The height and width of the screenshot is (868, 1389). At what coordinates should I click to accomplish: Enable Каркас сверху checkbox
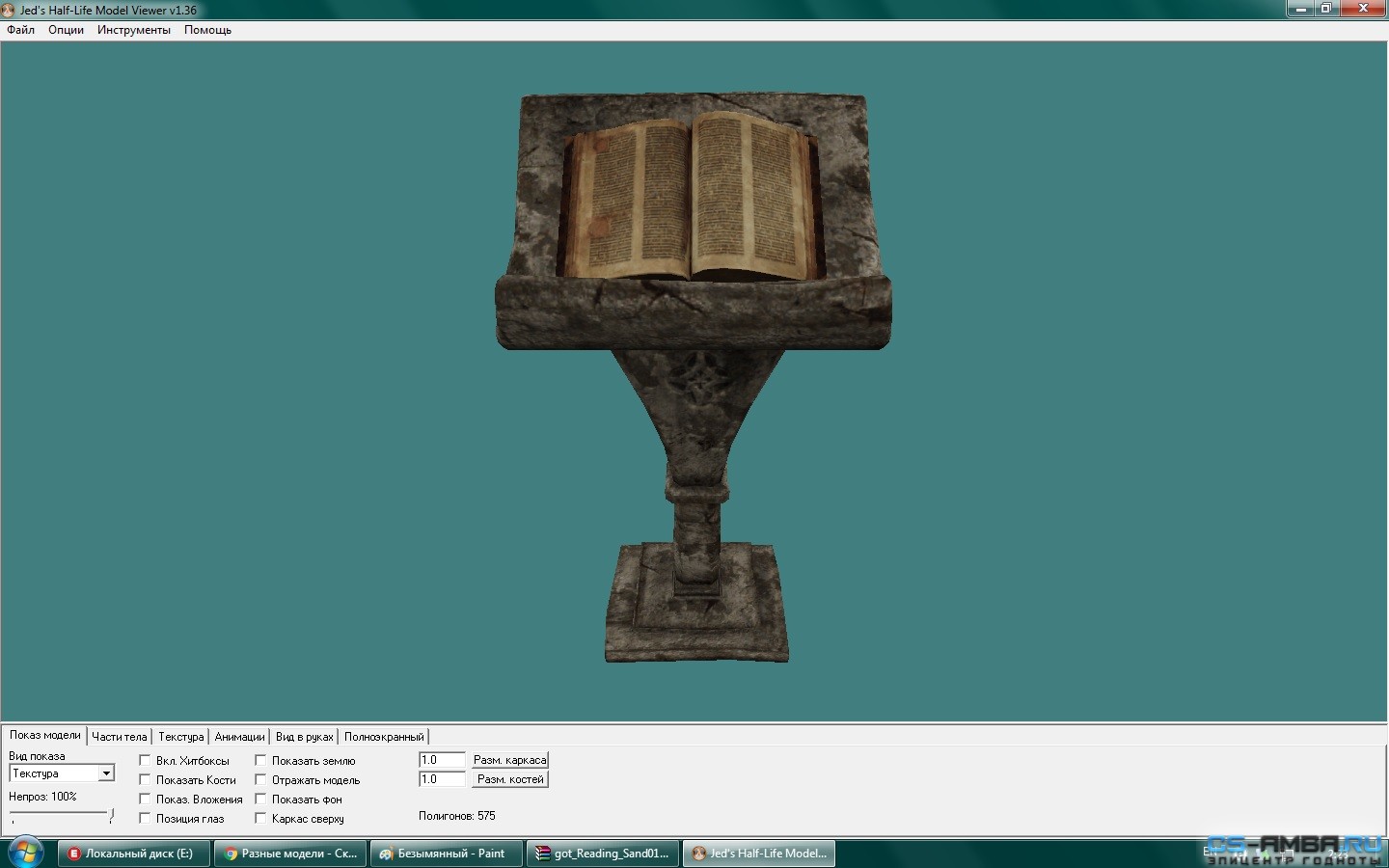click(x=260, y=819)
